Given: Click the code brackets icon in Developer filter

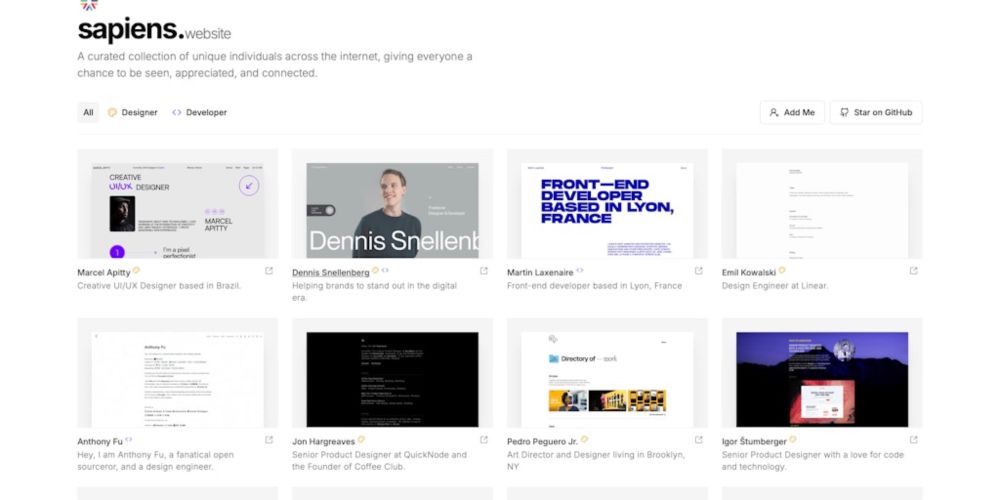Looking at the screenshot, I should (177, 112).
